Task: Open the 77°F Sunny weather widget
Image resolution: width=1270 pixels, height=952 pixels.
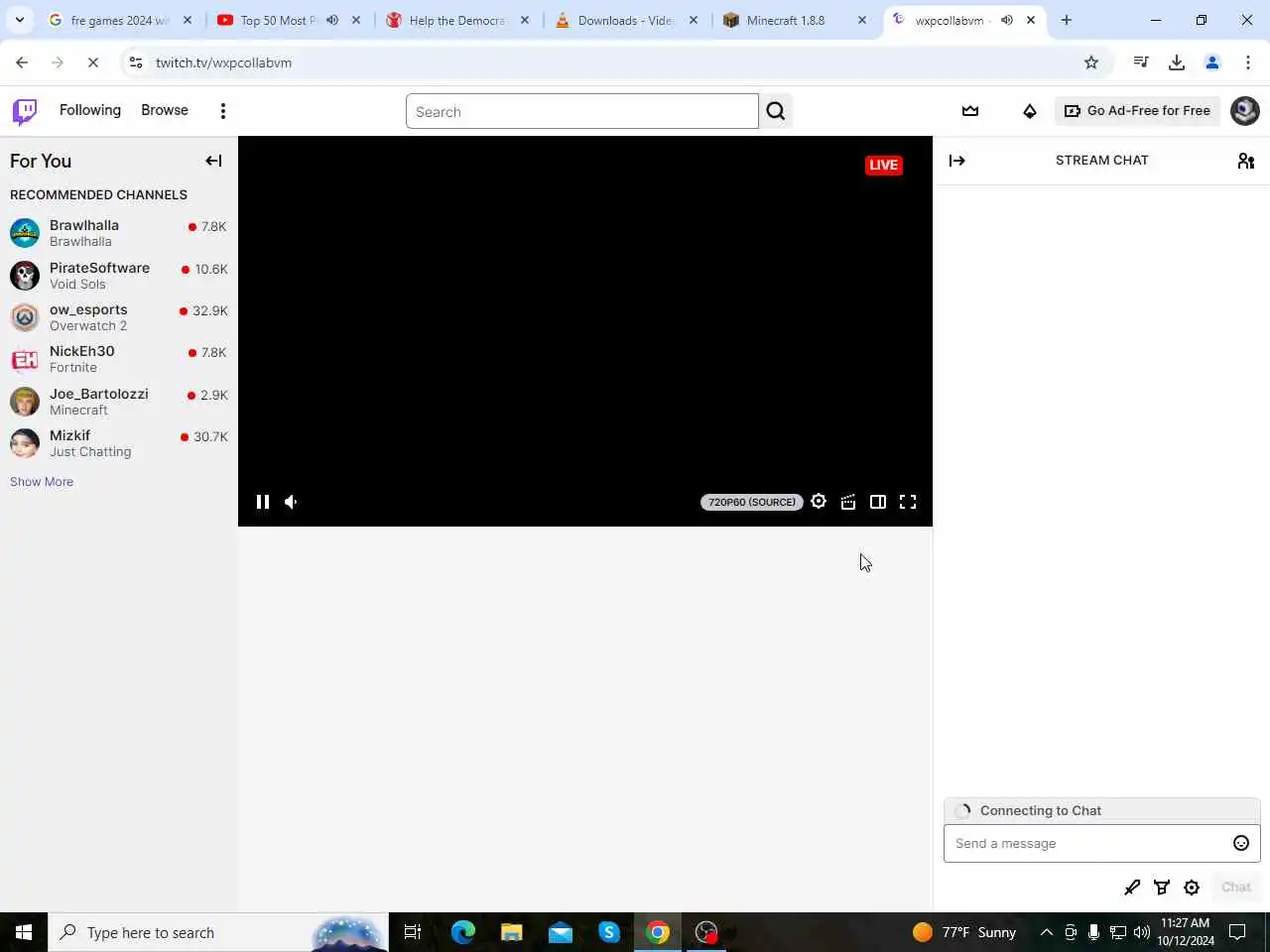Action: point(964,932)
